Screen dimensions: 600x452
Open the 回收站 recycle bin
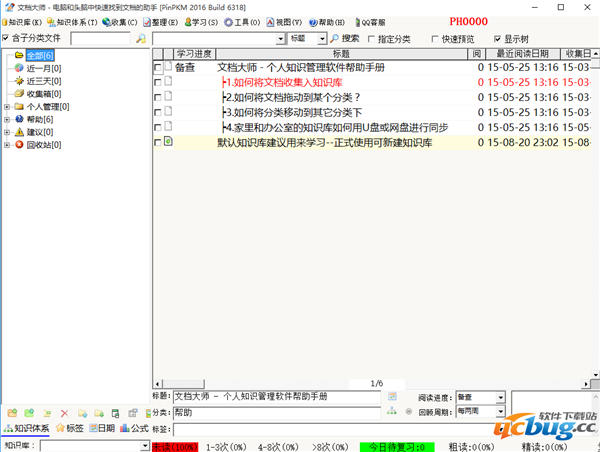[x=42, y=145]
